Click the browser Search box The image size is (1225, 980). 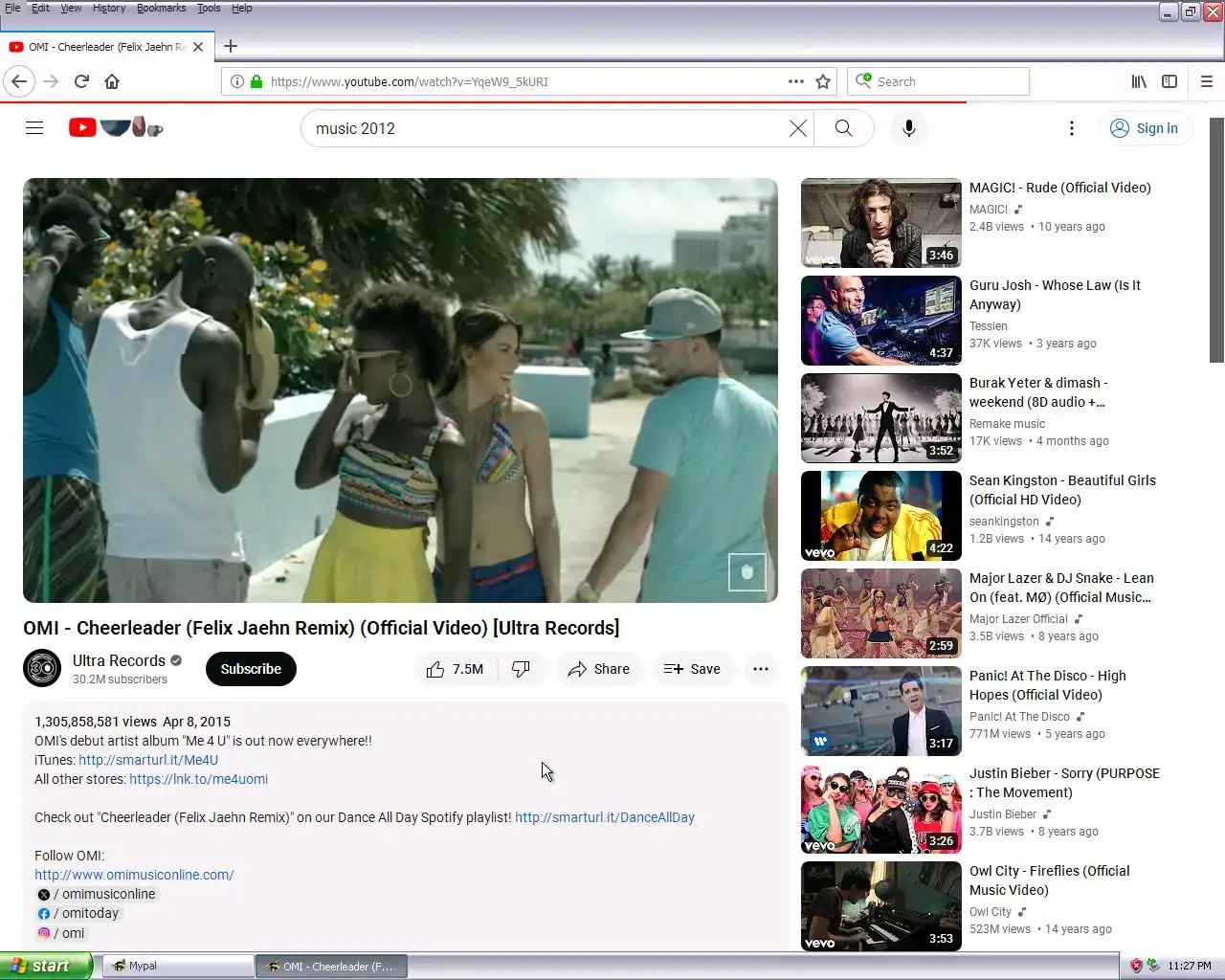(x=938, y=81)
